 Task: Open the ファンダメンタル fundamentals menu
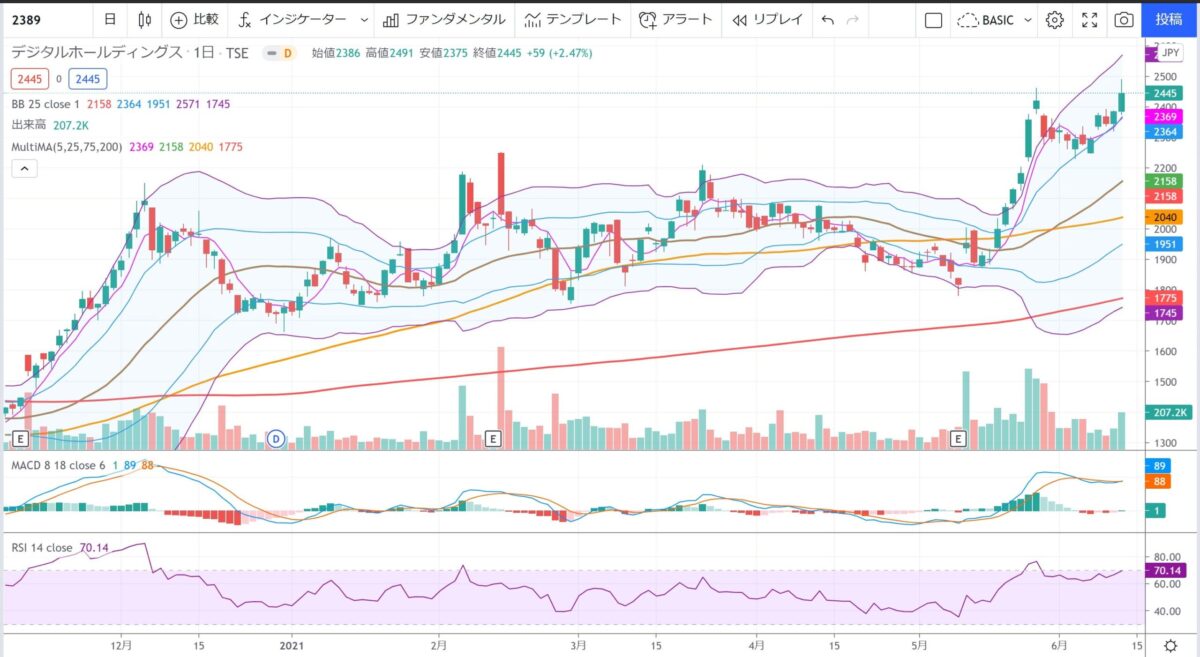(x=444, y=19)
